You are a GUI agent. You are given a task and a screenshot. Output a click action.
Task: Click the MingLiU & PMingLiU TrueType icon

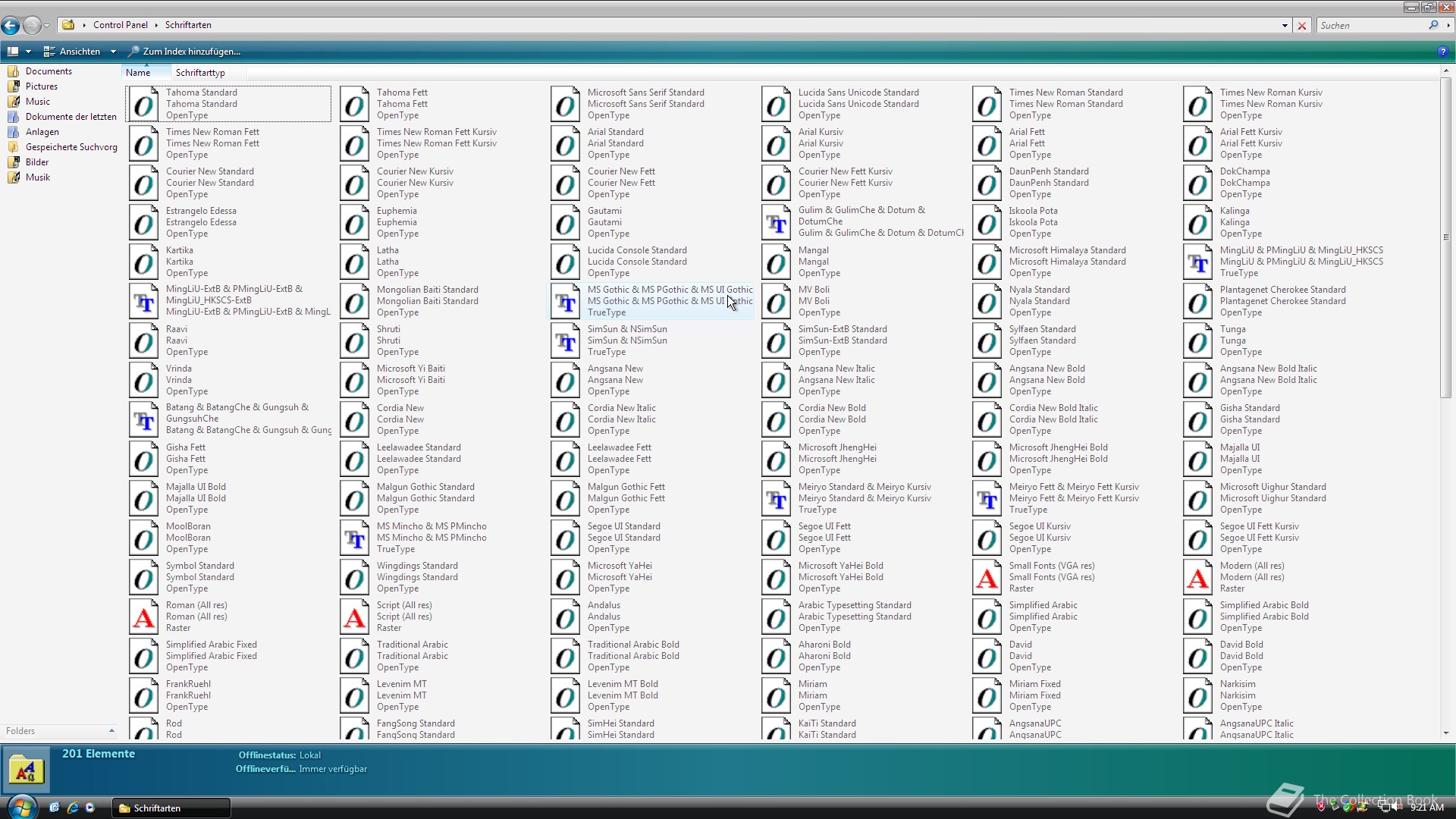click(1197, 262)
